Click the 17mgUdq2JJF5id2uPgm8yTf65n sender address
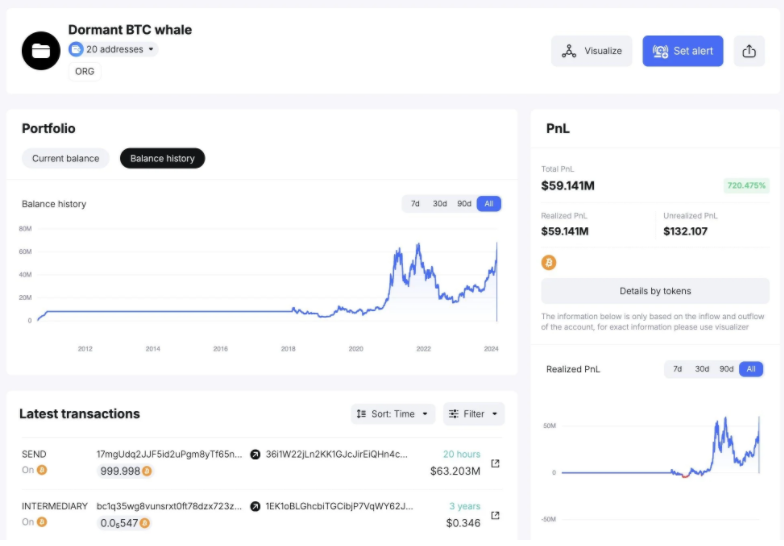784x546 pixels. 169,454
